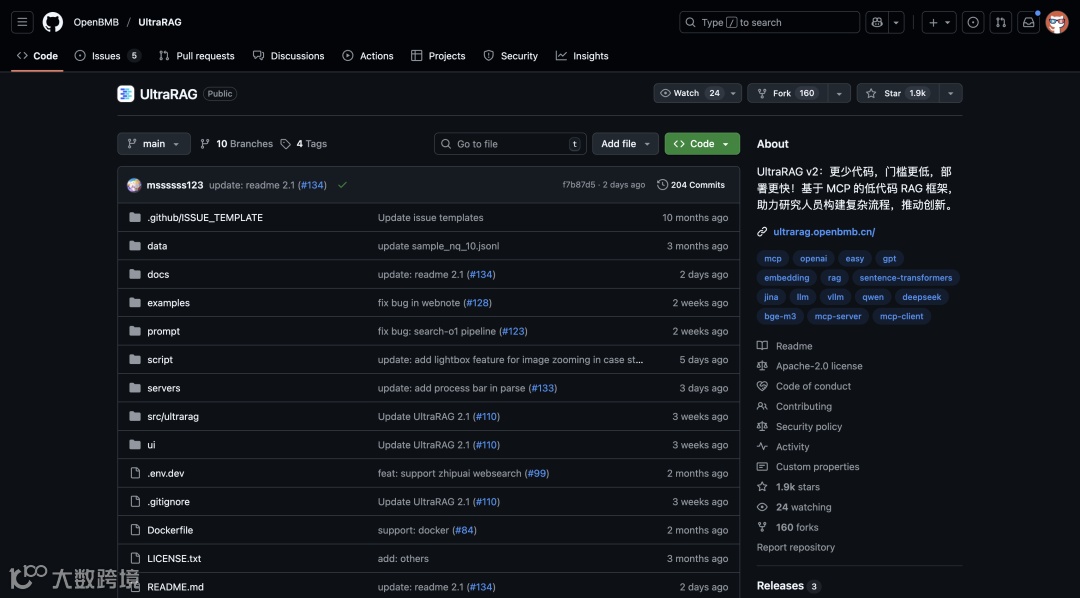Viewport: 1080px width, 598px height.
Task: Click the file icon beside Dockerfile
Action: tap(135, 530)
